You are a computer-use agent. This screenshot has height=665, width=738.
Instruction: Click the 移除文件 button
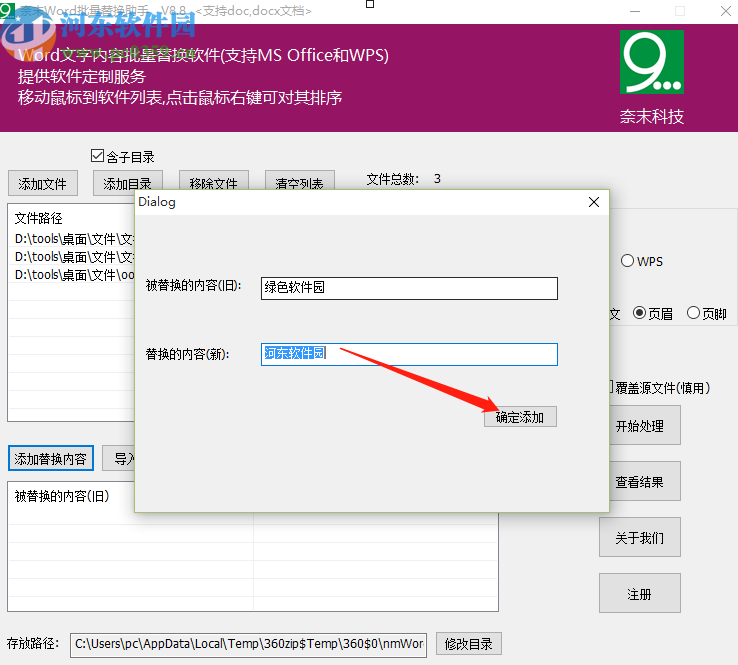click(214, 181)
